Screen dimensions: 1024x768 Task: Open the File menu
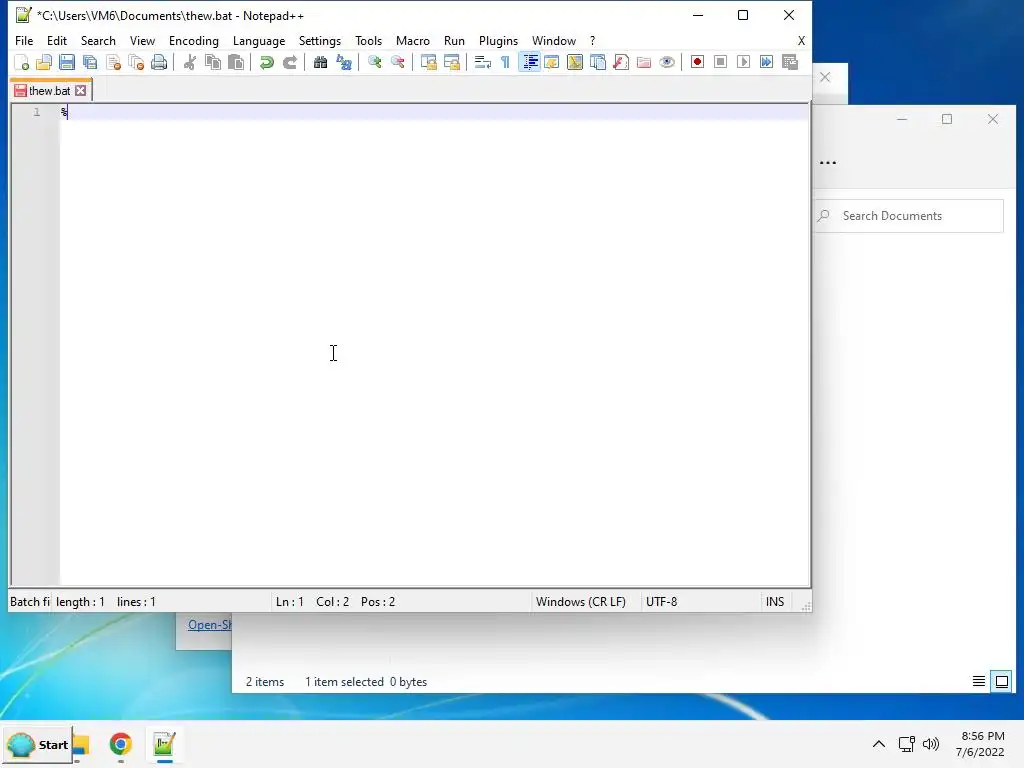pyautogui.click(x=24, y=40)
